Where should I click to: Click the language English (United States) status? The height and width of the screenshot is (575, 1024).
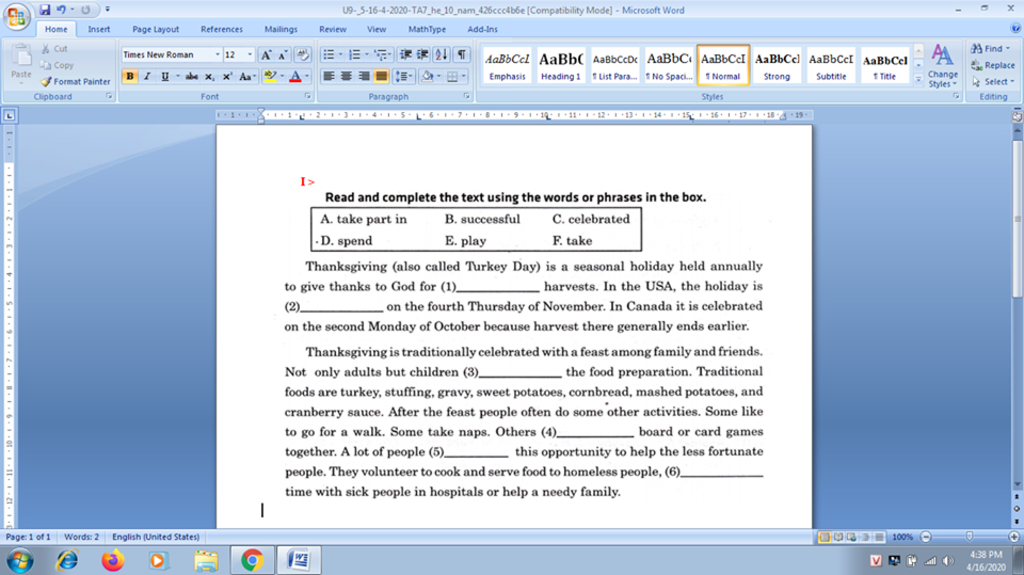tap(155, 537)
